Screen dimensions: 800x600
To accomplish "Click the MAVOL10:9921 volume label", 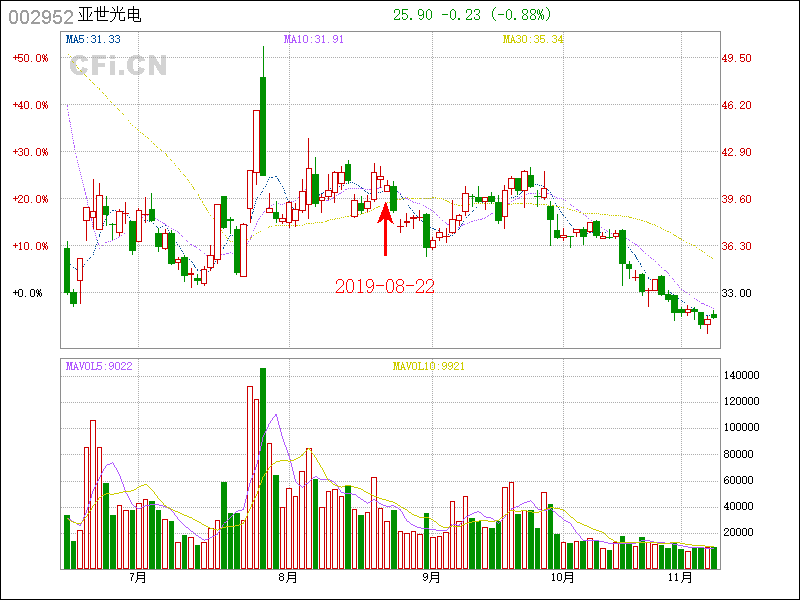I will [429, 366].
